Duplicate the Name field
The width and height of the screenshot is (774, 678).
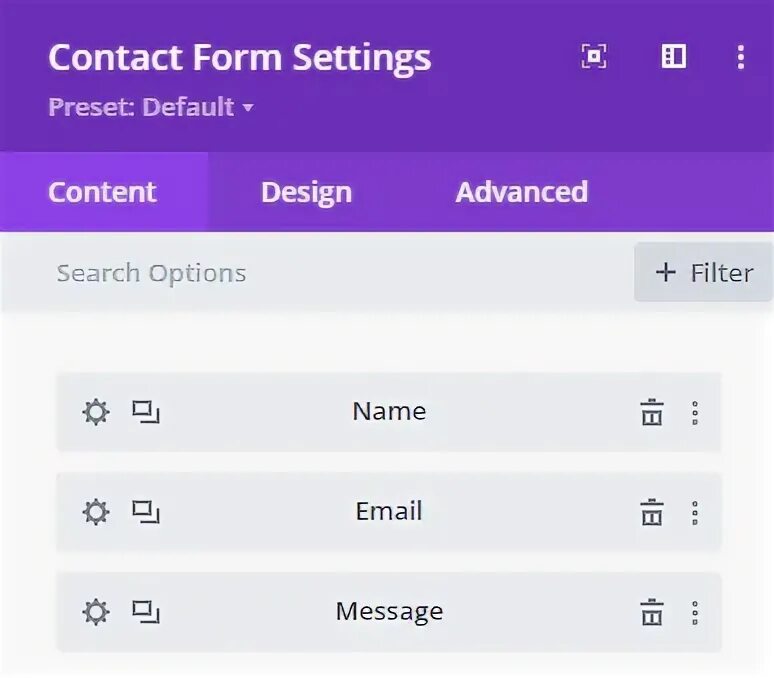point(146,412)
